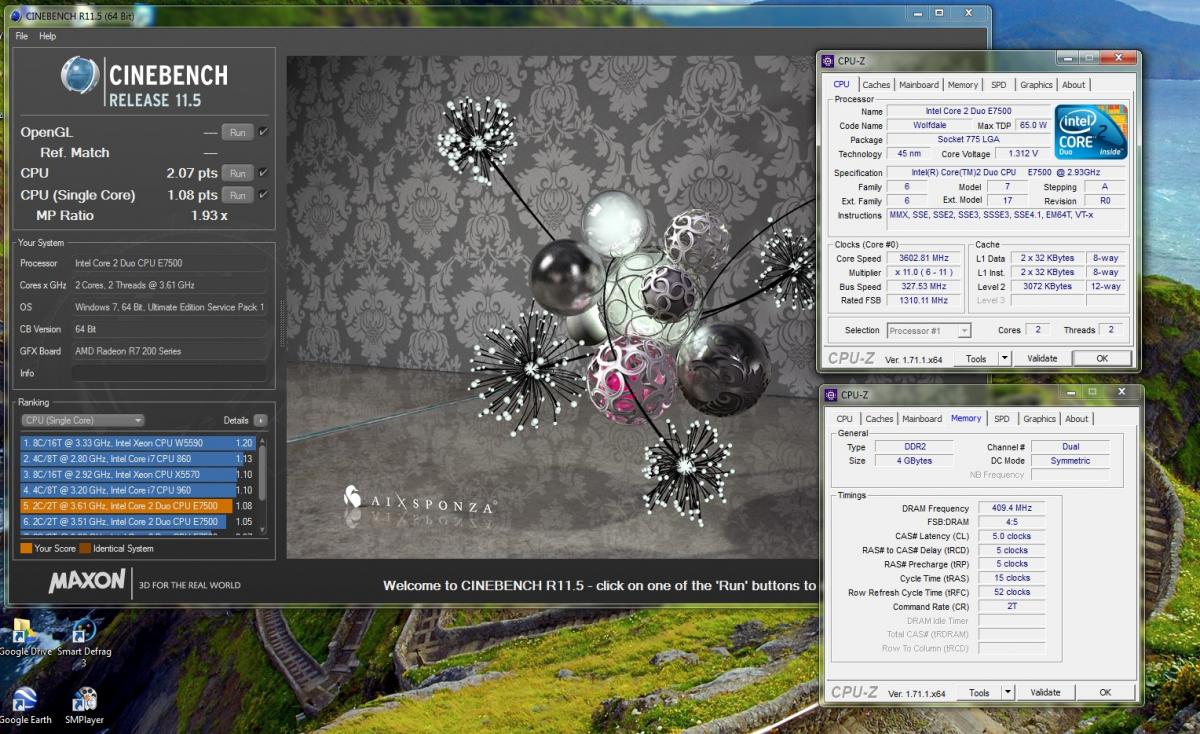This screenshot has width=1200, height=734.
Task: Open Graphics tab in lower CPU-Z window
Action: [x=1039, y=419]
